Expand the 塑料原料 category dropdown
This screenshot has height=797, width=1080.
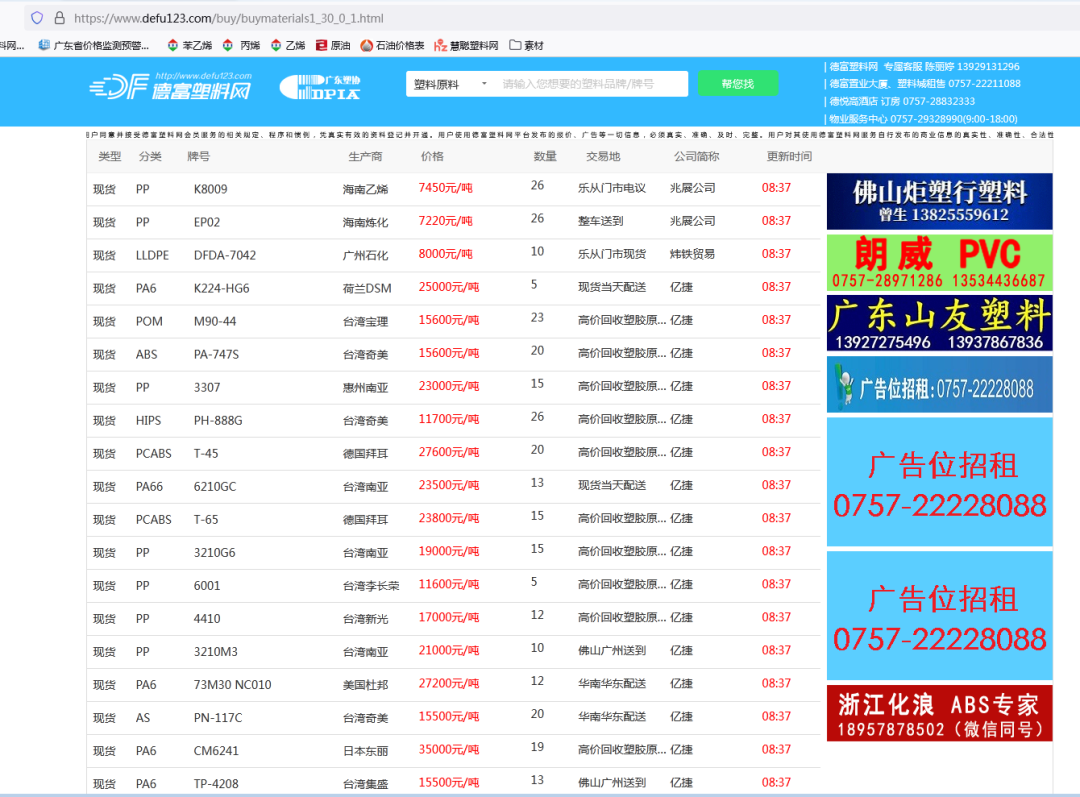(x=450, y=84)
